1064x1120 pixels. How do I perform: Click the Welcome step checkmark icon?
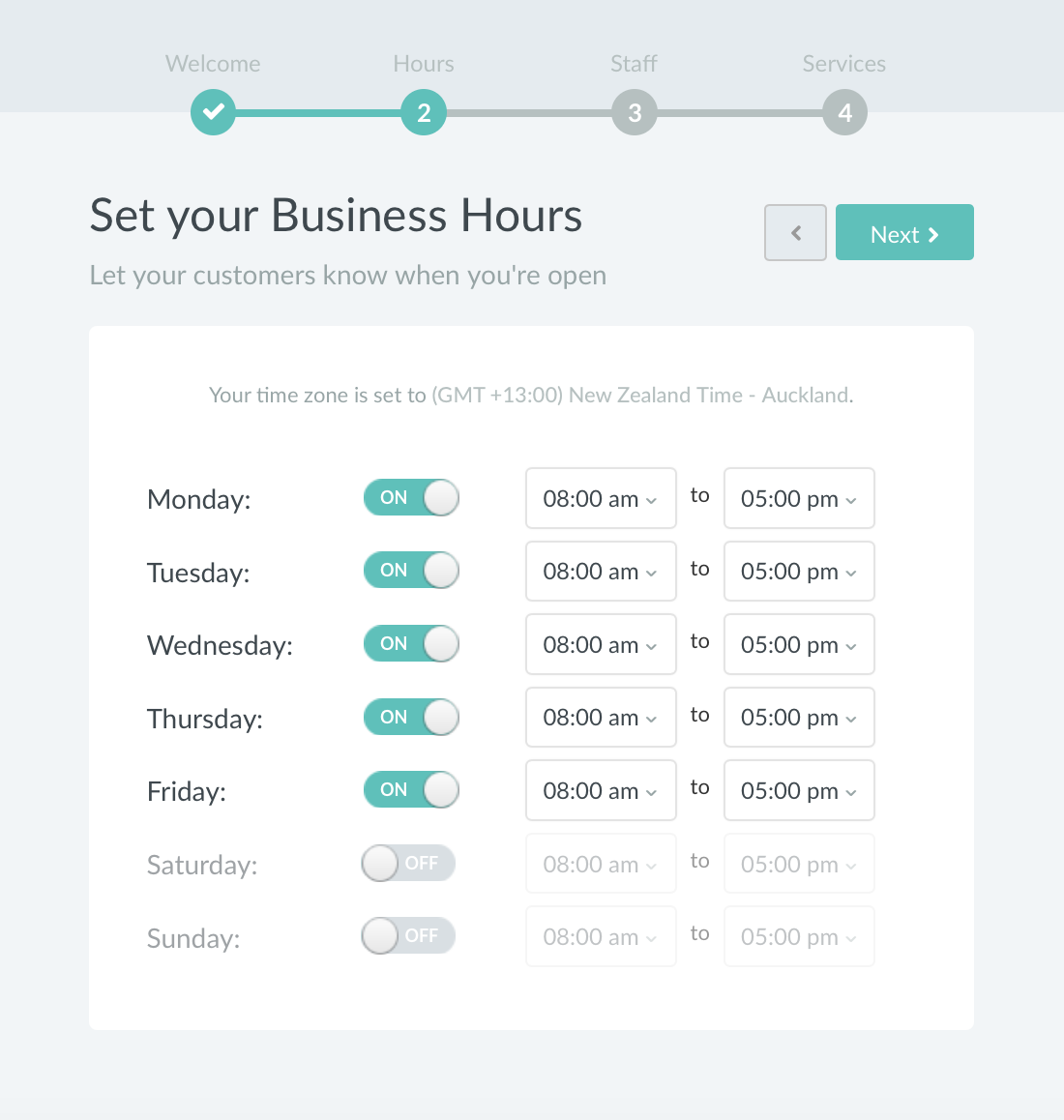213,112
